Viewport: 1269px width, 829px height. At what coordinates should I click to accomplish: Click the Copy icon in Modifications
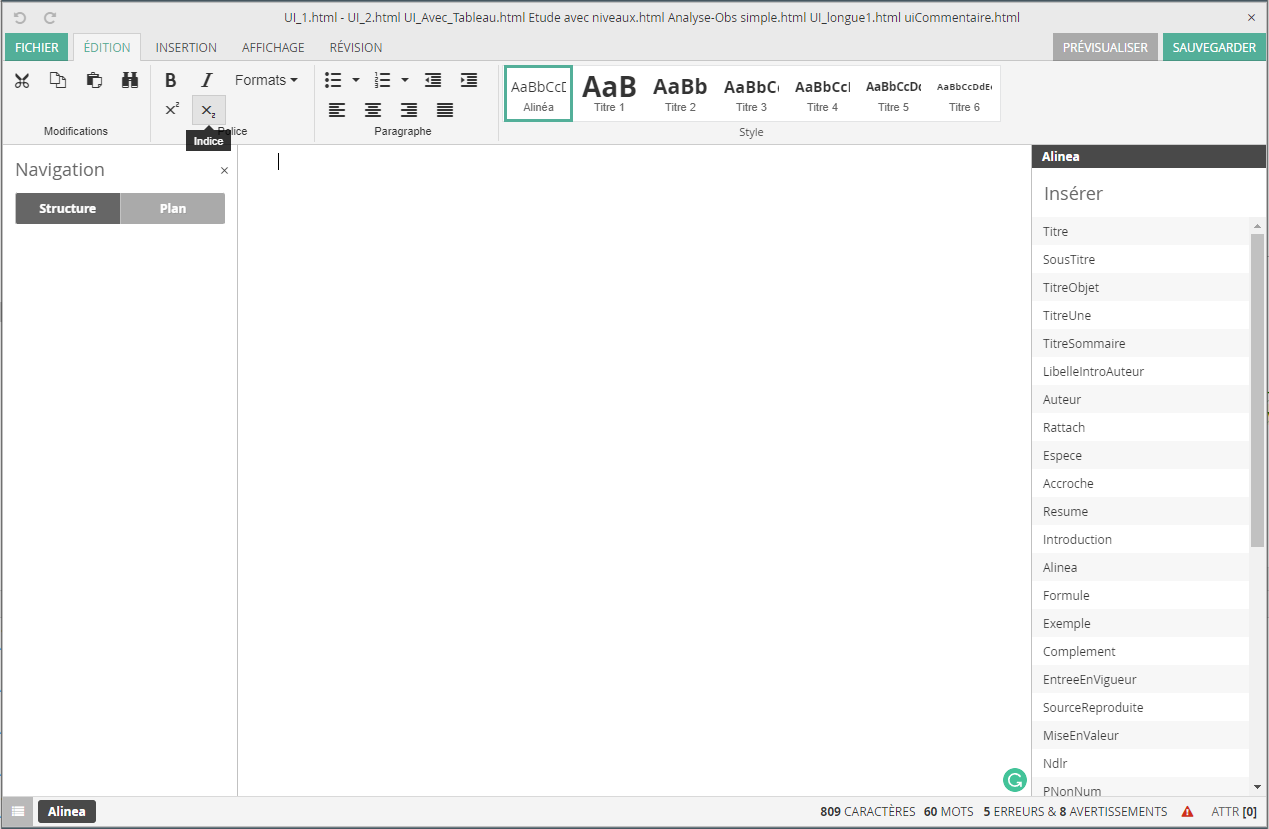click(x=58, y=81)
